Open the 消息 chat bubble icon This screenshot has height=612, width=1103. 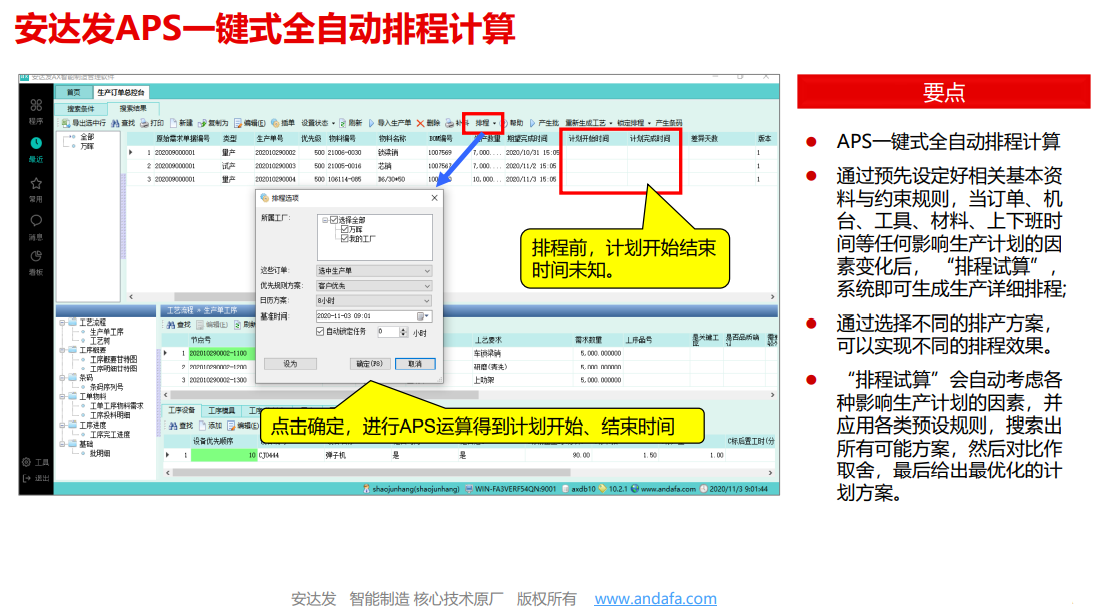pyautogui.click(x=36, y=221)
